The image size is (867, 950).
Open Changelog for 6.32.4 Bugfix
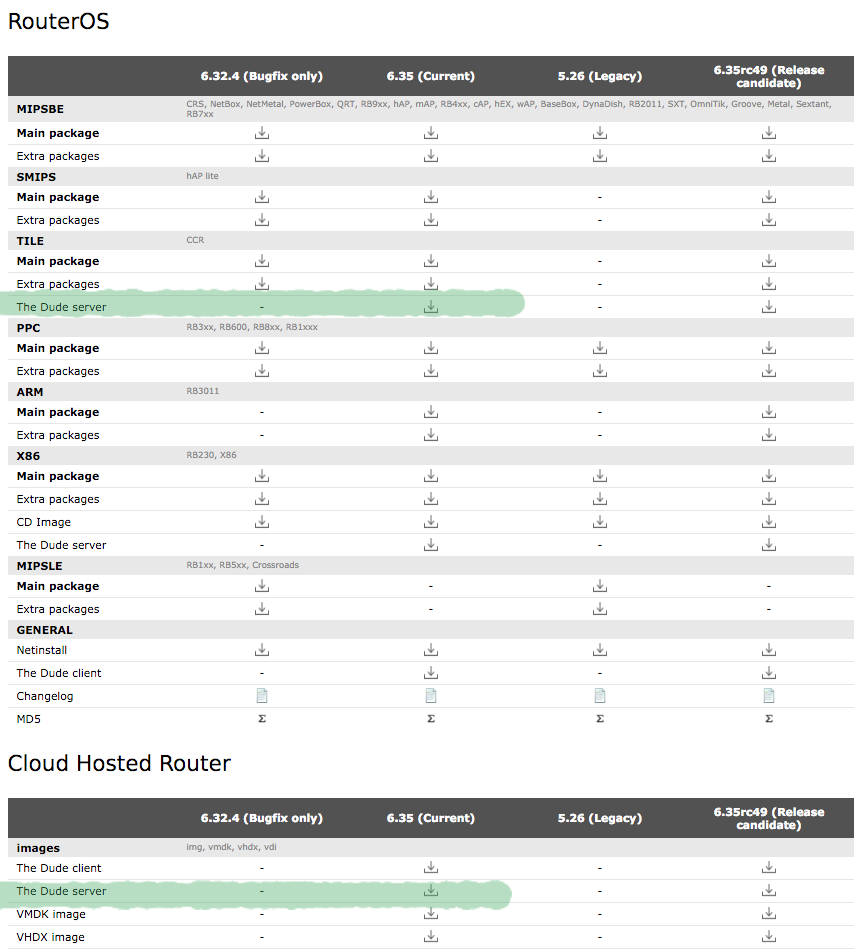(x=262, y=696)
